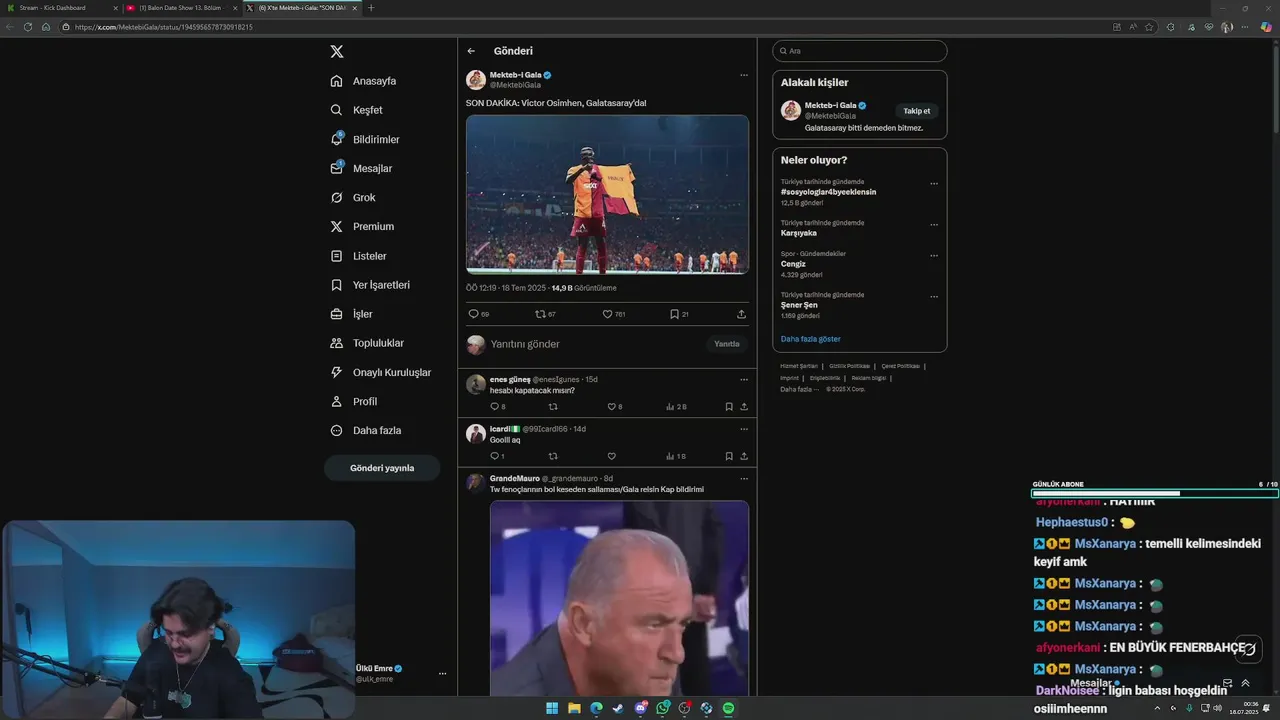Repost the Mekteb-i Gala post (67)
This screenshot has width=1280, height=720.
coord(540,314)
